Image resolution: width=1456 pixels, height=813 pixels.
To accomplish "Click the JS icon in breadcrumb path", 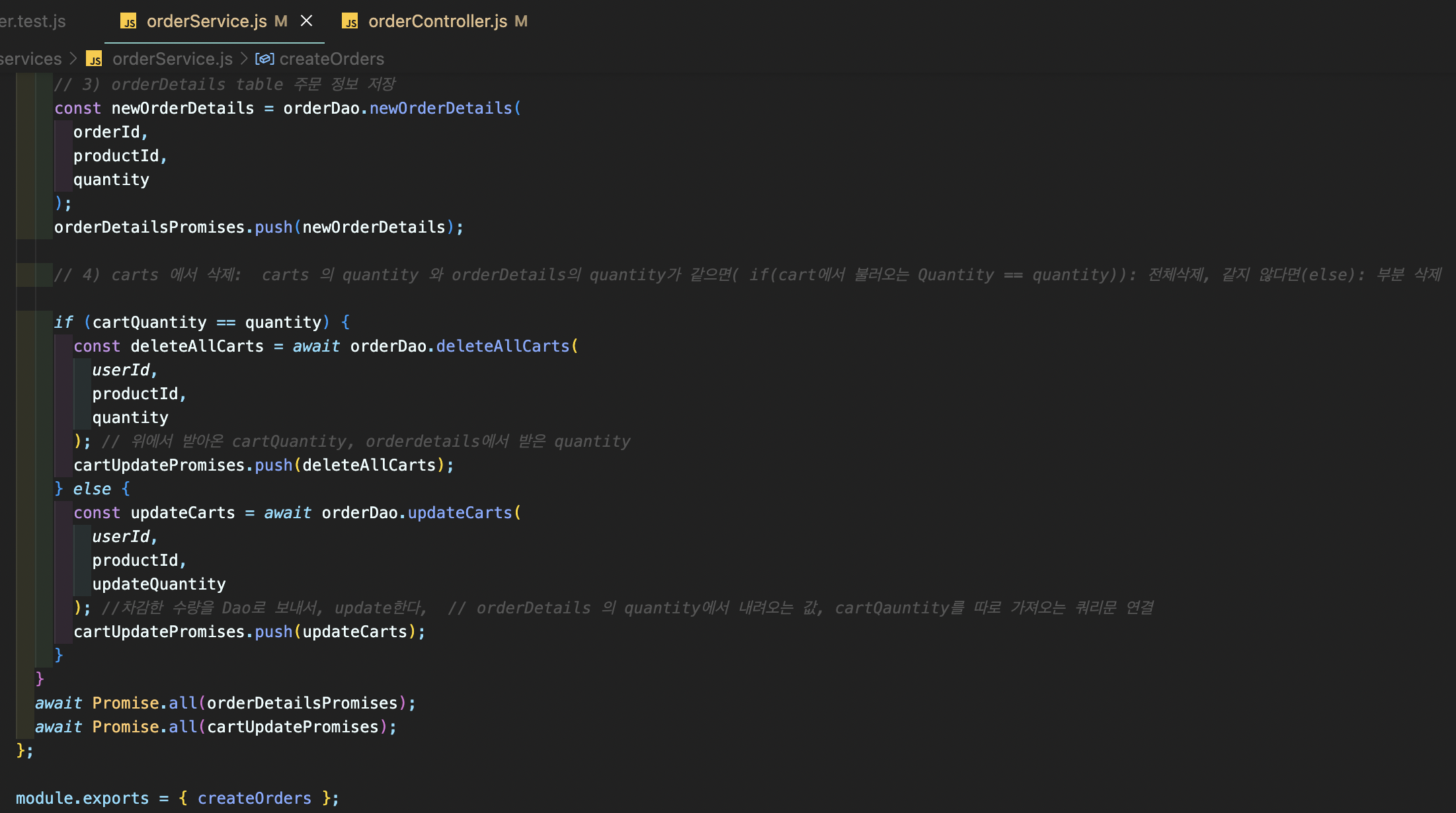I will pyautogui.click(x=95, y=59).
